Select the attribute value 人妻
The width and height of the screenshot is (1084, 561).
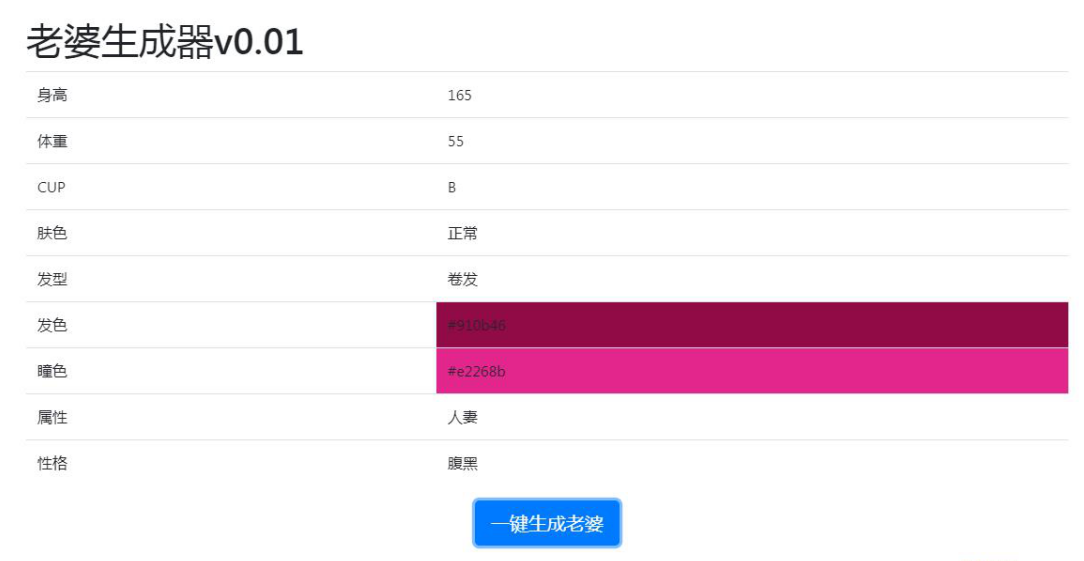[x=463, y=418]
